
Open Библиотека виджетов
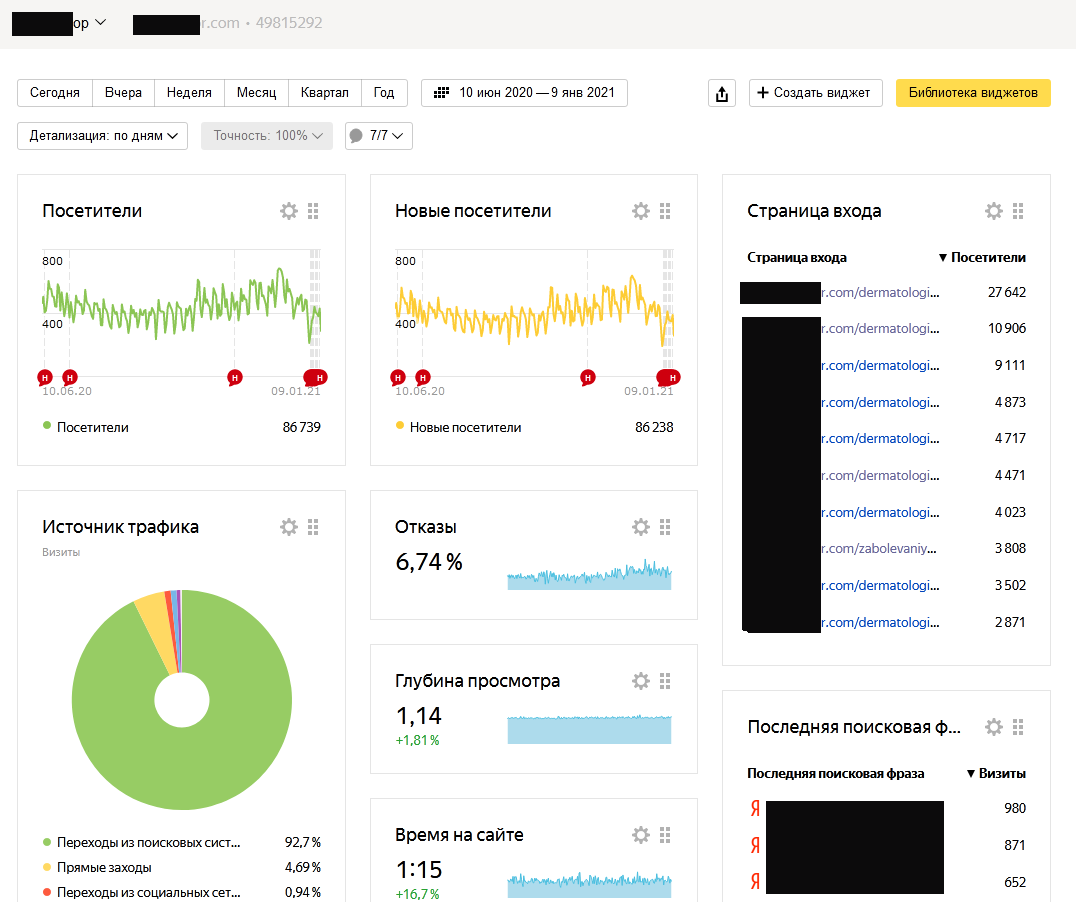[x=972, y=93]
